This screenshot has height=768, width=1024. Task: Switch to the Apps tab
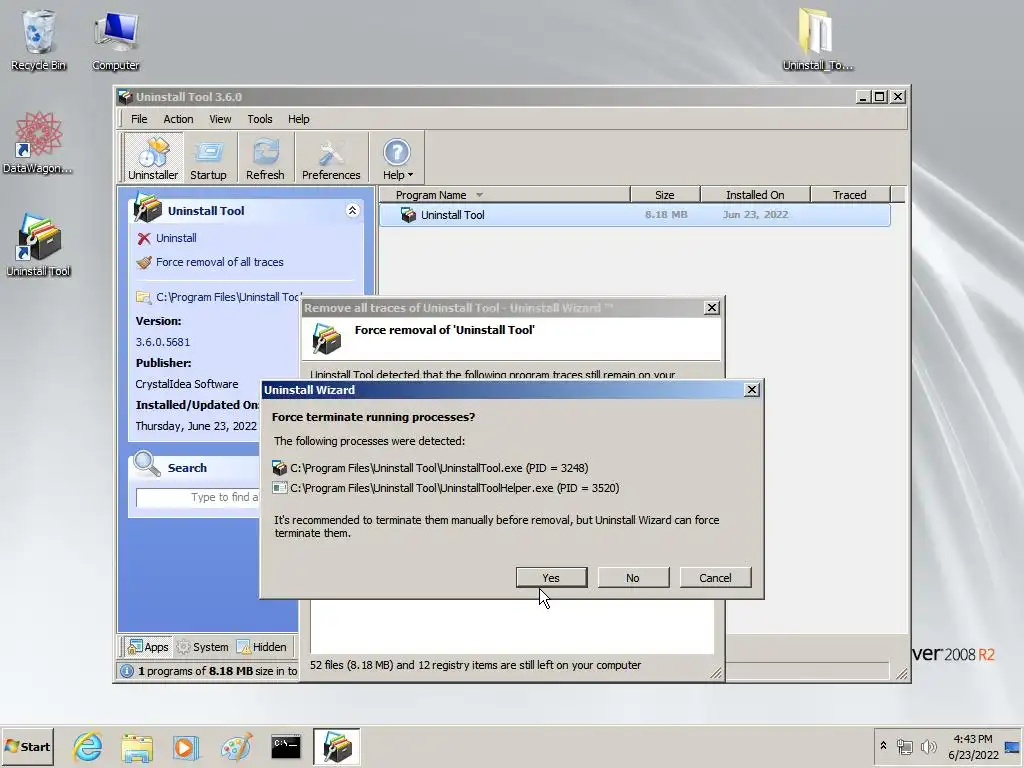149,647
